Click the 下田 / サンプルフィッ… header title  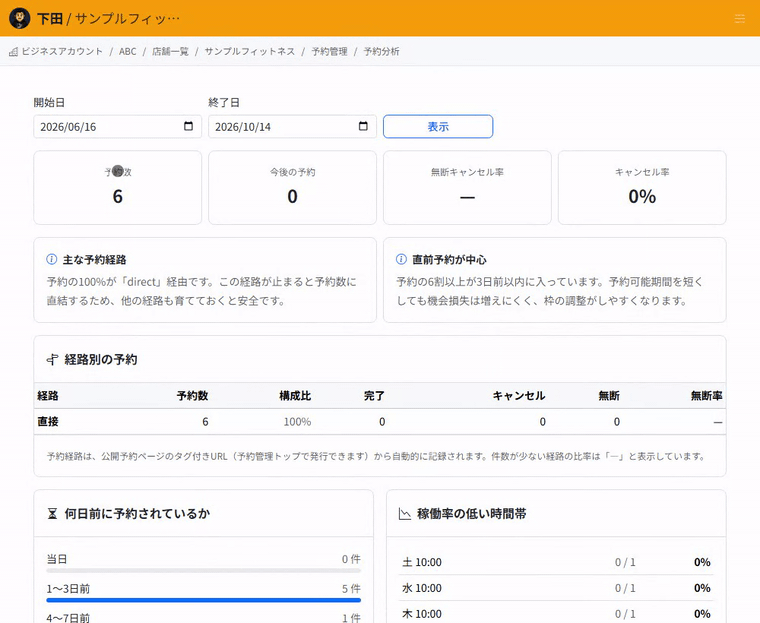point(109,18)
